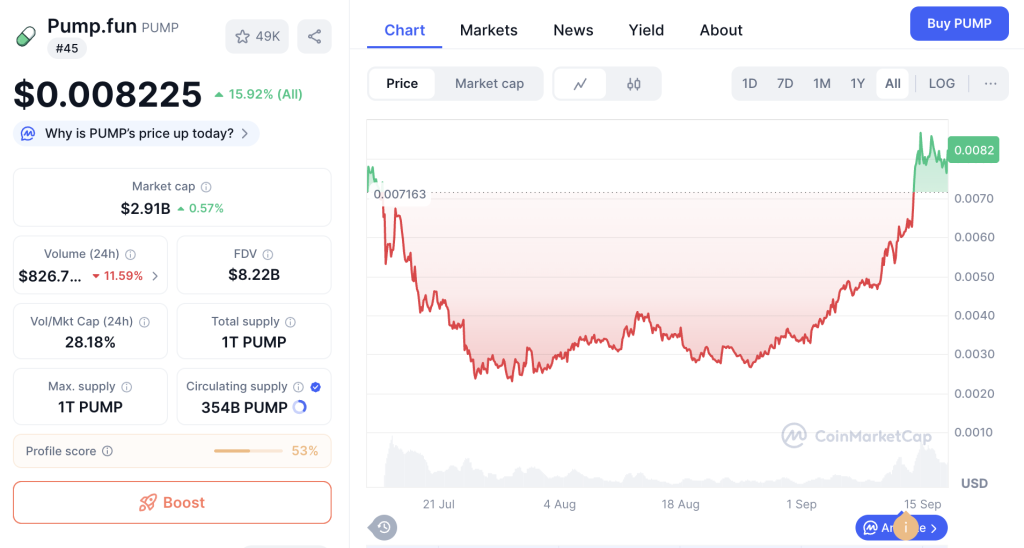Viewport: 1024px width, 548px height.
Task: Click the Buy PUMP button
Action: pos(958,24)
